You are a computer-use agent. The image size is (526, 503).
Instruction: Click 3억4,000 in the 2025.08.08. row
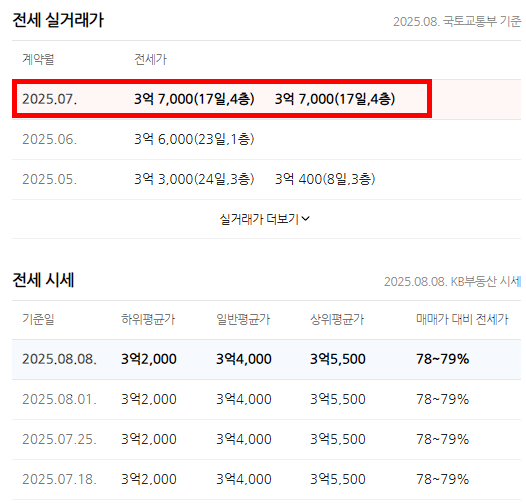point(244,359)
